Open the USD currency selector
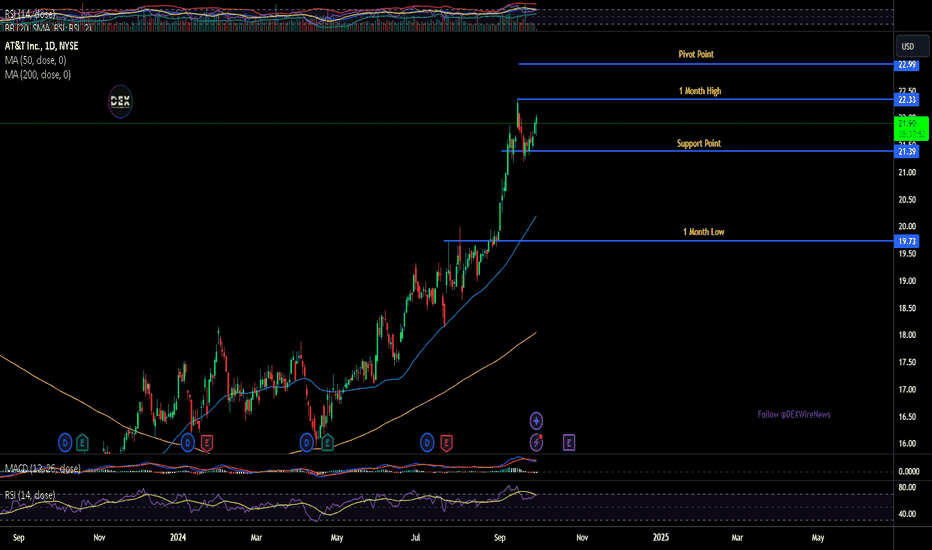The image size is (932, 550). 912,46
